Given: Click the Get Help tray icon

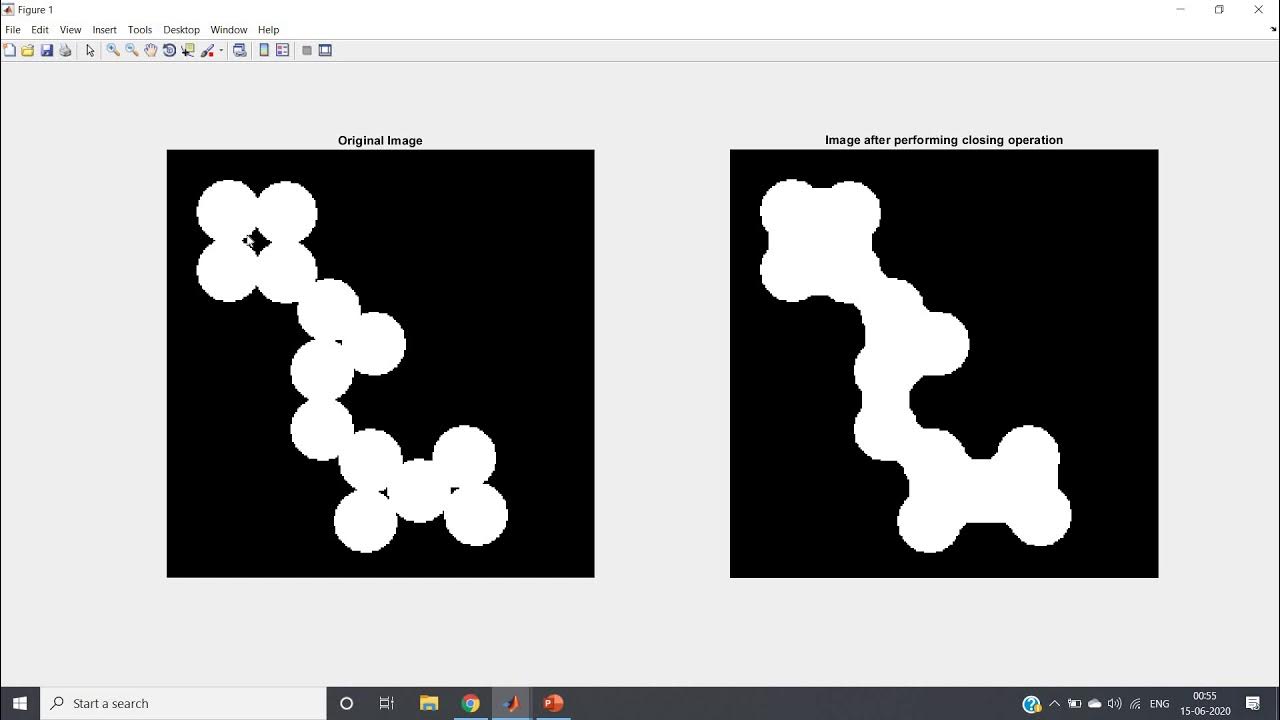Looking at the screenshot, I should [1032, 704].
